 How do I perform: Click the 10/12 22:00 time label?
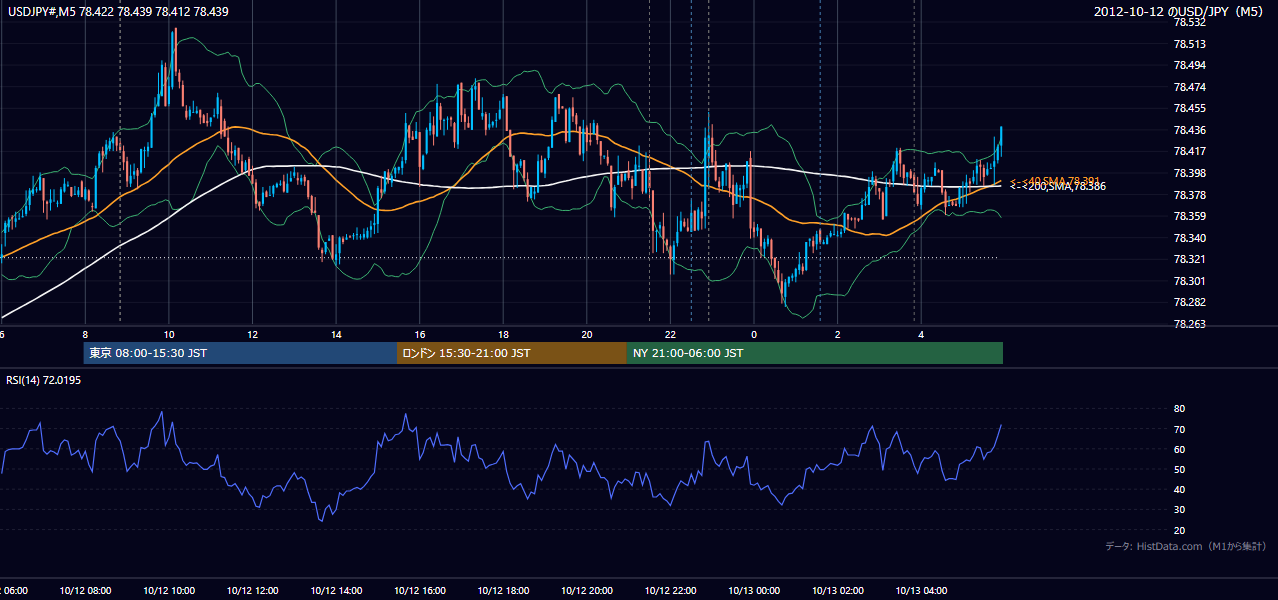tap(670, 591)
